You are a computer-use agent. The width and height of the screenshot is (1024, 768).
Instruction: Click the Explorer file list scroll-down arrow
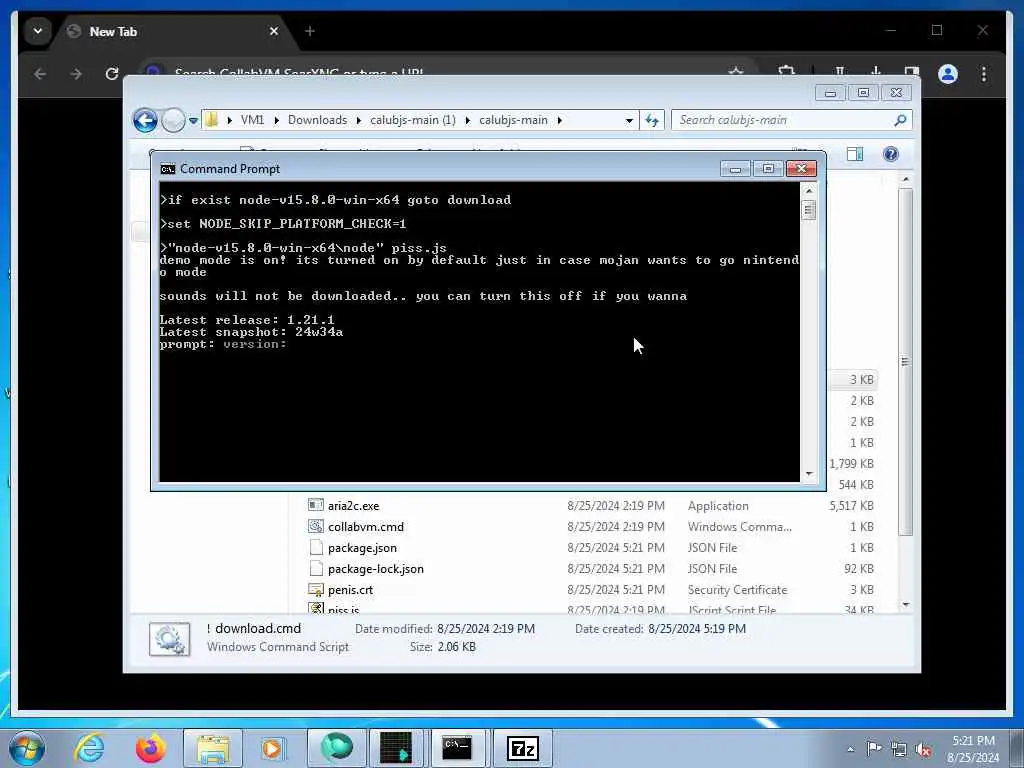[905, 605]
